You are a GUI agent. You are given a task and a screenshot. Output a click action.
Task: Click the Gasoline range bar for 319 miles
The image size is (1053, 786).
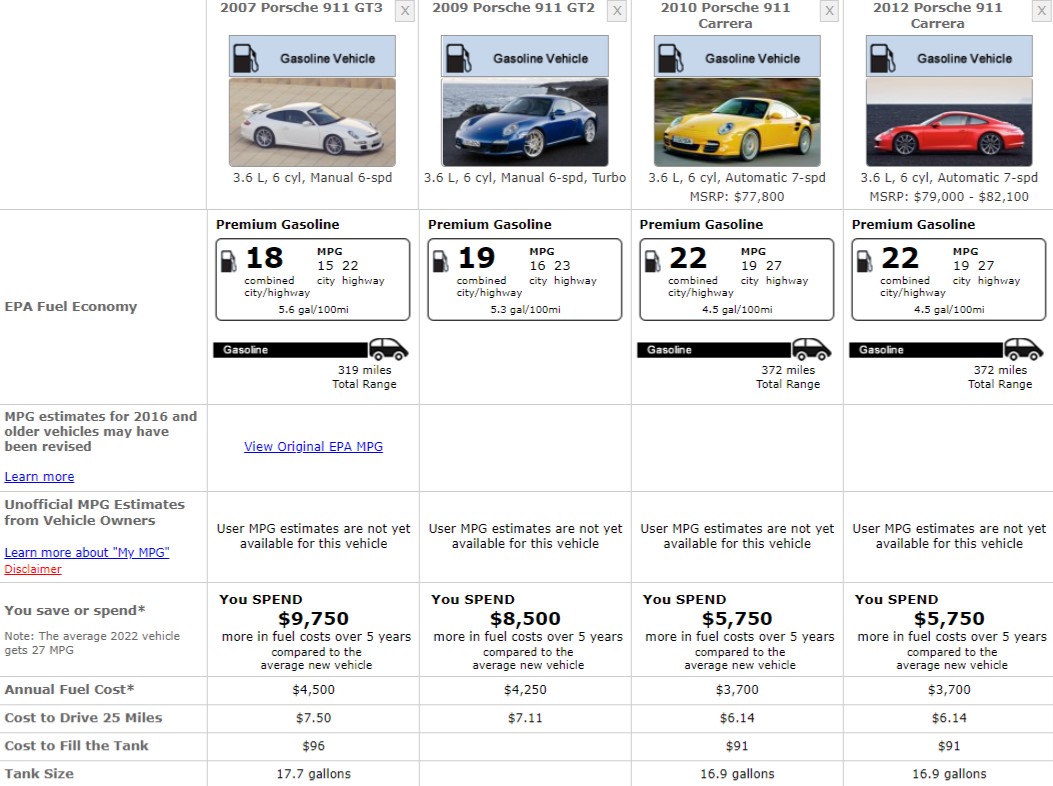click(x=291, y=350)
